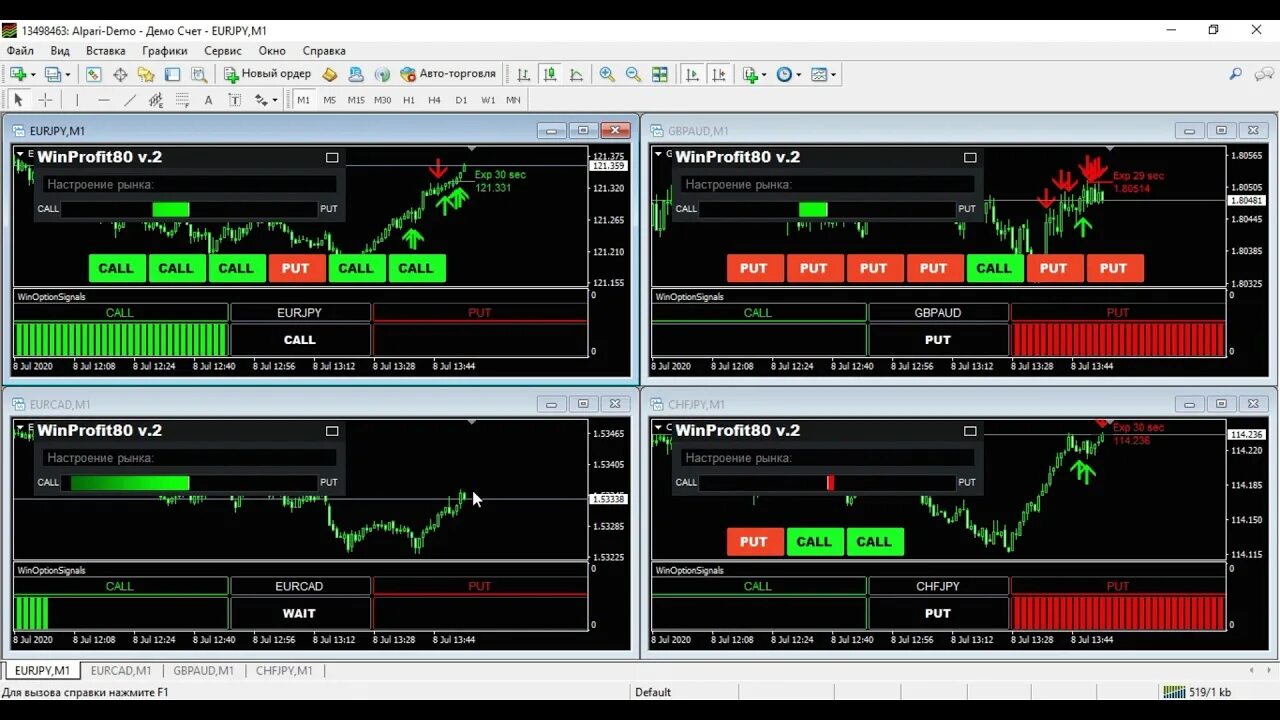Screen dimensions: 1280x720
Task: Expand the indicators list dropdown arrow
Action: click(x=764, y=75)
